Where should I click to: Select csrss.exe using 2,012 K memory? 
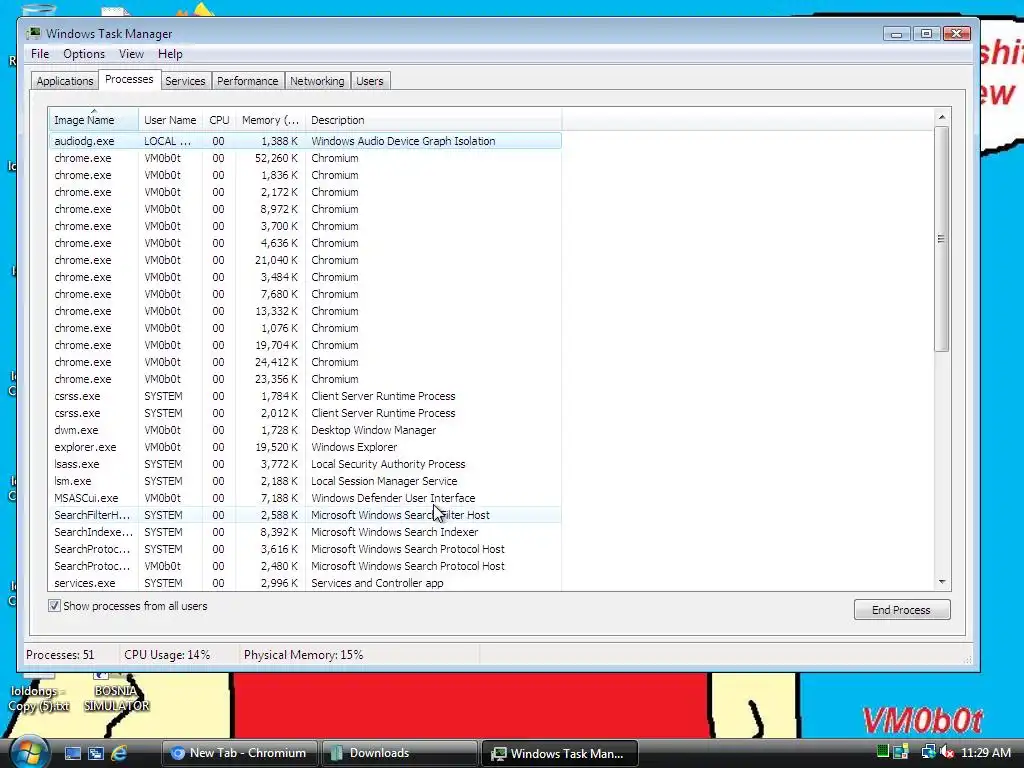pyautogui.click(x=305, y=413)
